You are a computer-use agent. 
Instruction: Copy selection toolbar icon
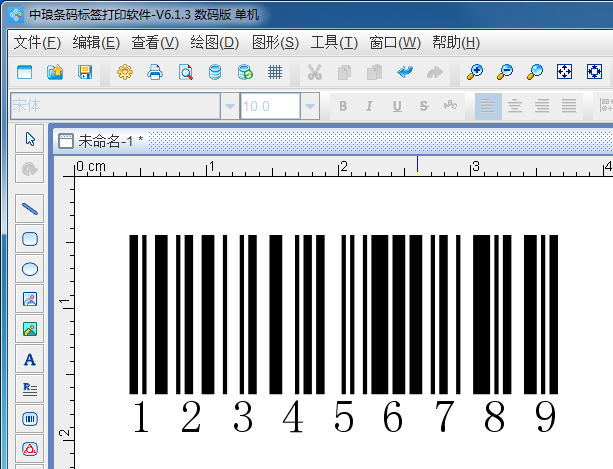point(344,72)
